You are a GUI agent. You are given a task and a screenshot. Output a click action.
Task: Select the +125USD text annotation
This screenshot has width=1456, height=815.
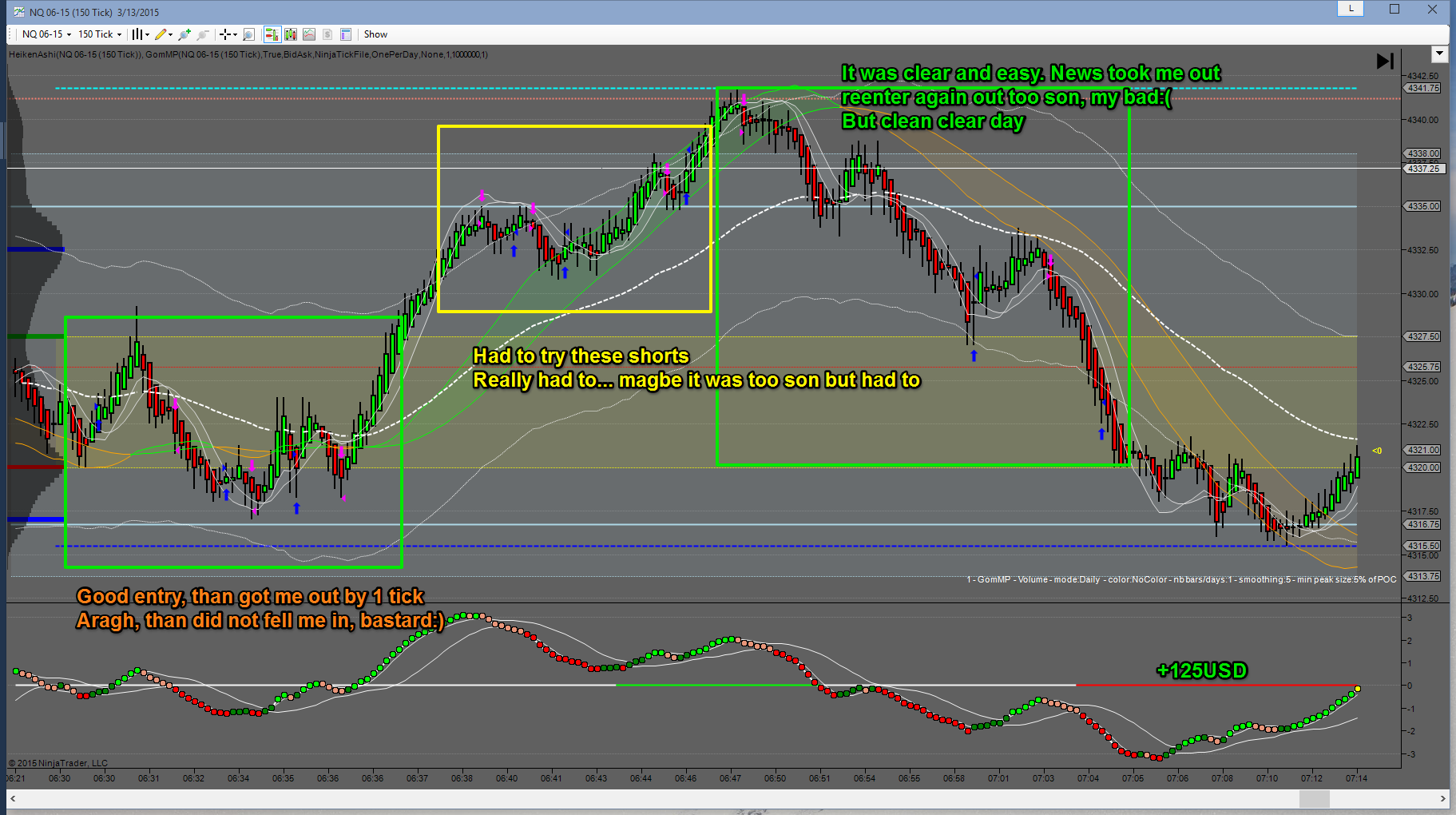click(1201, 670)
